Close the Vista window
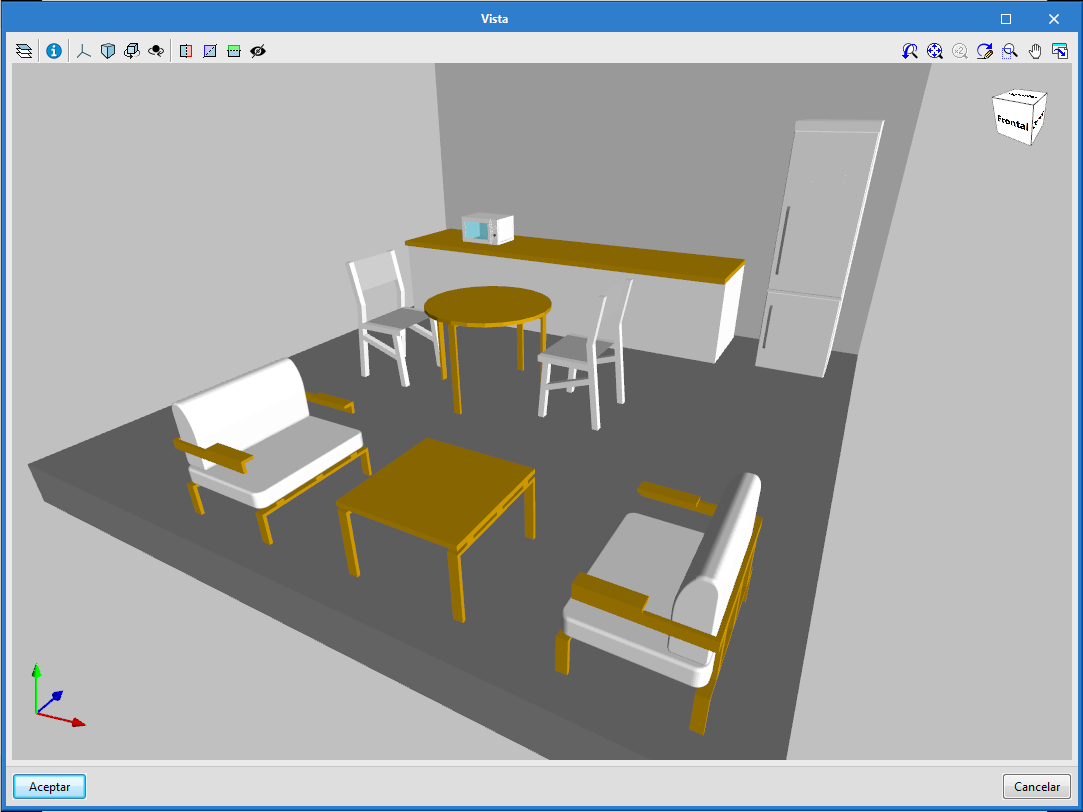The image size is (1083, 812). click(x=1053, y=19)
